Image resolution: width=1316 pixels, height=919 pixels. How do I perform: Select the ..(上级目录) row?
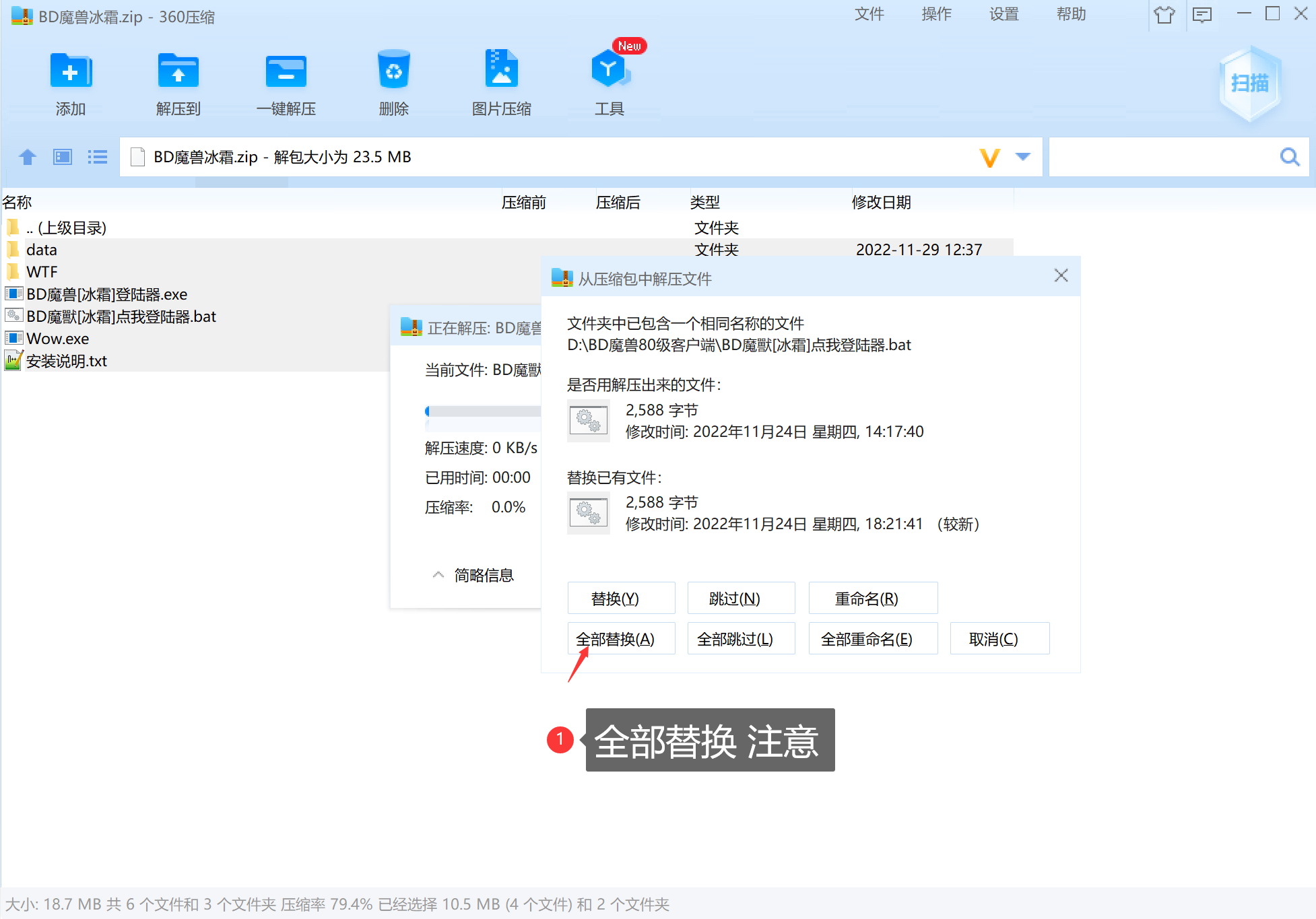click(x=507, y=228)
